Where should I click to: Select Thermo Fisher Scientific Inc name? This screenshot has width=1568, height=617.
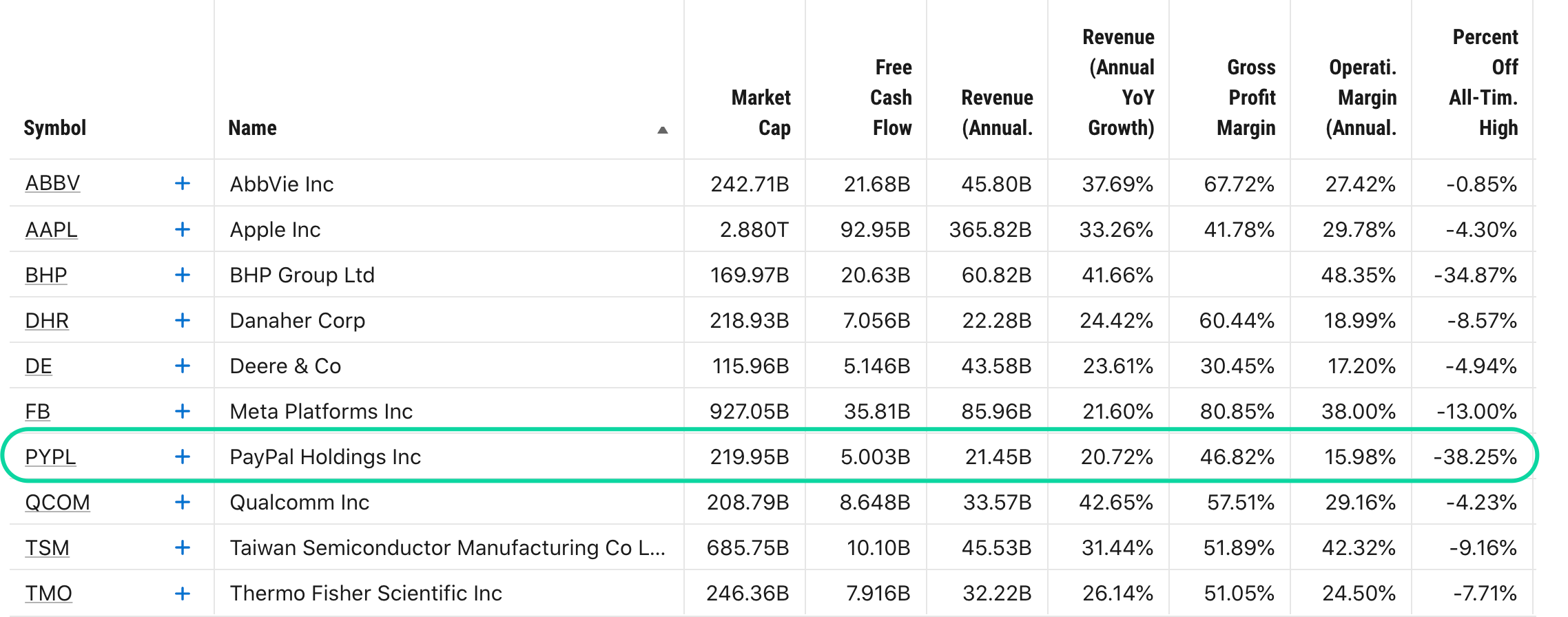pos(366,593)
